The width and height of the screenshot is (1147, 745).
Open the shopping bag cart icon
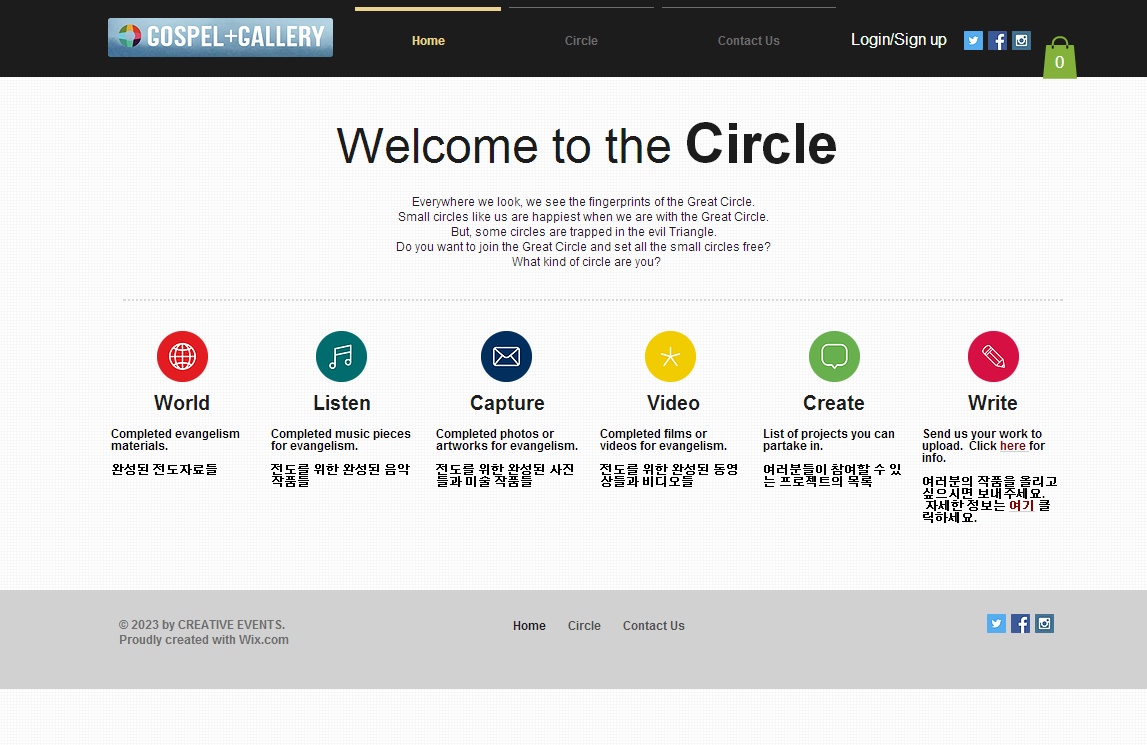pos(1059,59)
